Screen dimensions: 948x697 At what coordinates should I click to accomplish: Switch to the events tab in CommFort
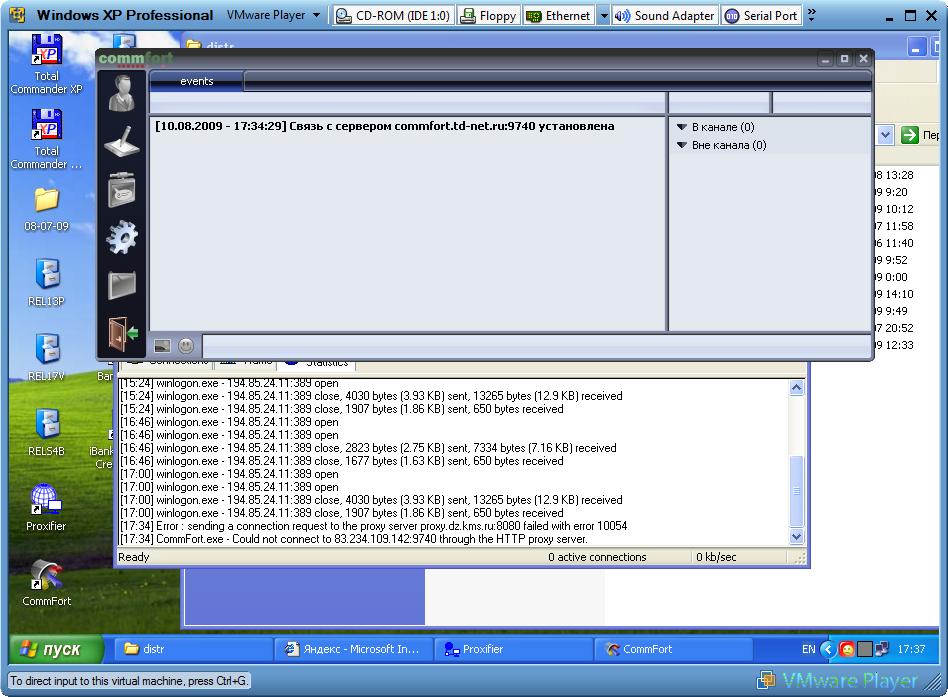point(196,81)
